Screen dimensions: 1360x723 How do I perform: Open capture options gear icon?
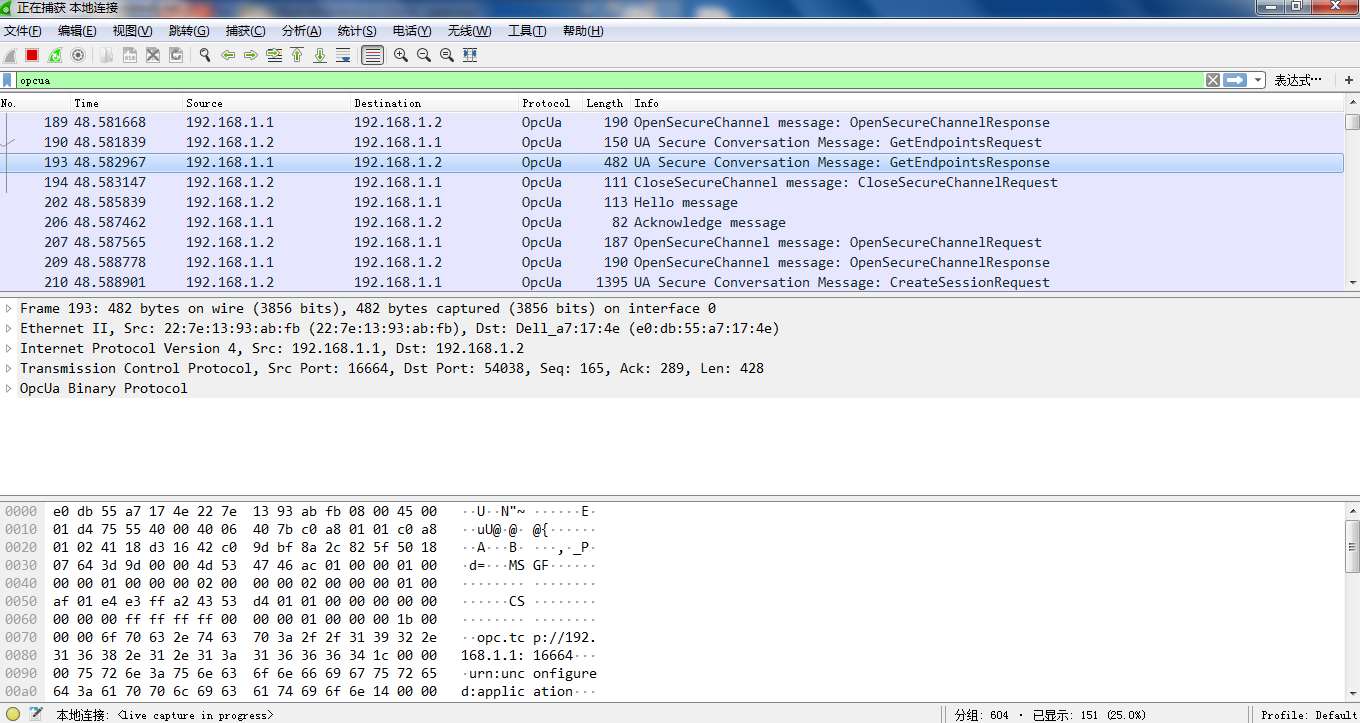[78, 55]
